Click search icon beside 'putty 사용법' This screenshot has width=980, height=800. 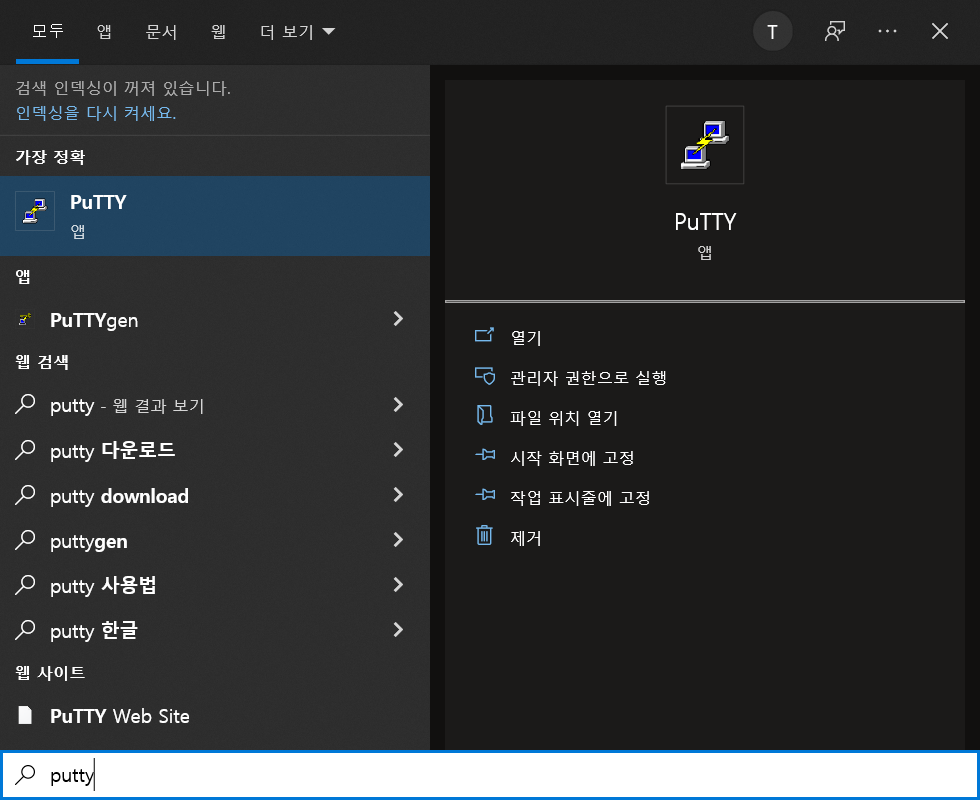25,584
